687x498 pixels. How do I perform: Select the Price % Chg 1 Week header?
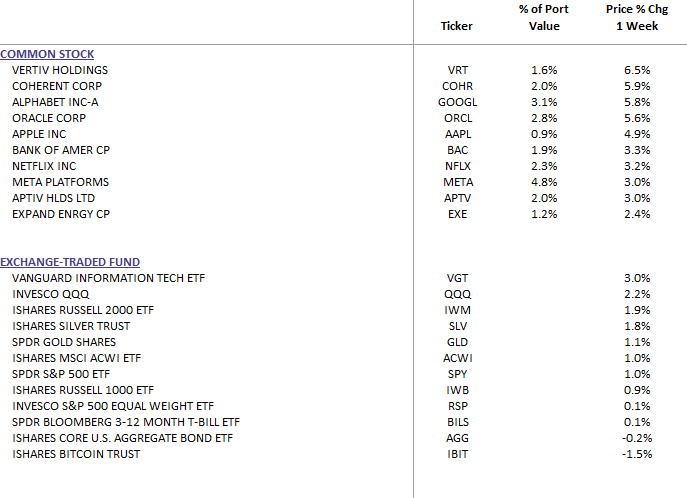(x=637, y=18)
